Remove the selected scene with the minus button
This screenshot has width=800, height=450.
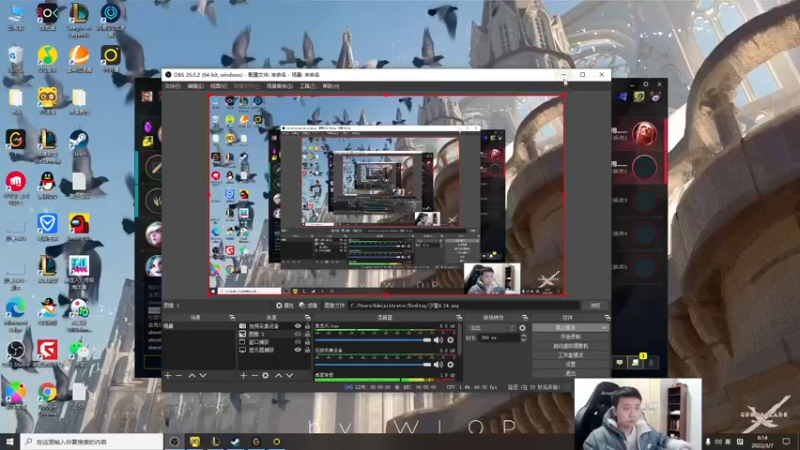(179, 376)
